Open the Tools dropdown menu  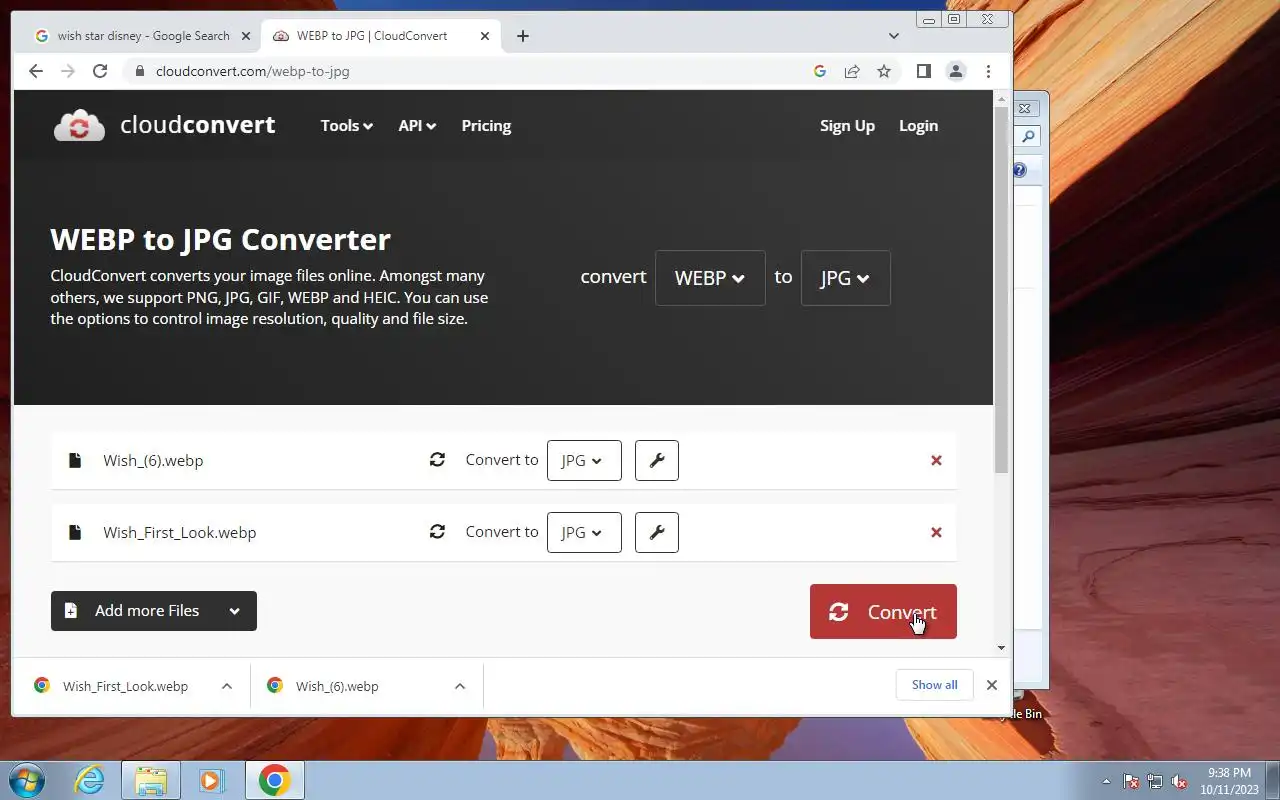(x=346, y=126)
